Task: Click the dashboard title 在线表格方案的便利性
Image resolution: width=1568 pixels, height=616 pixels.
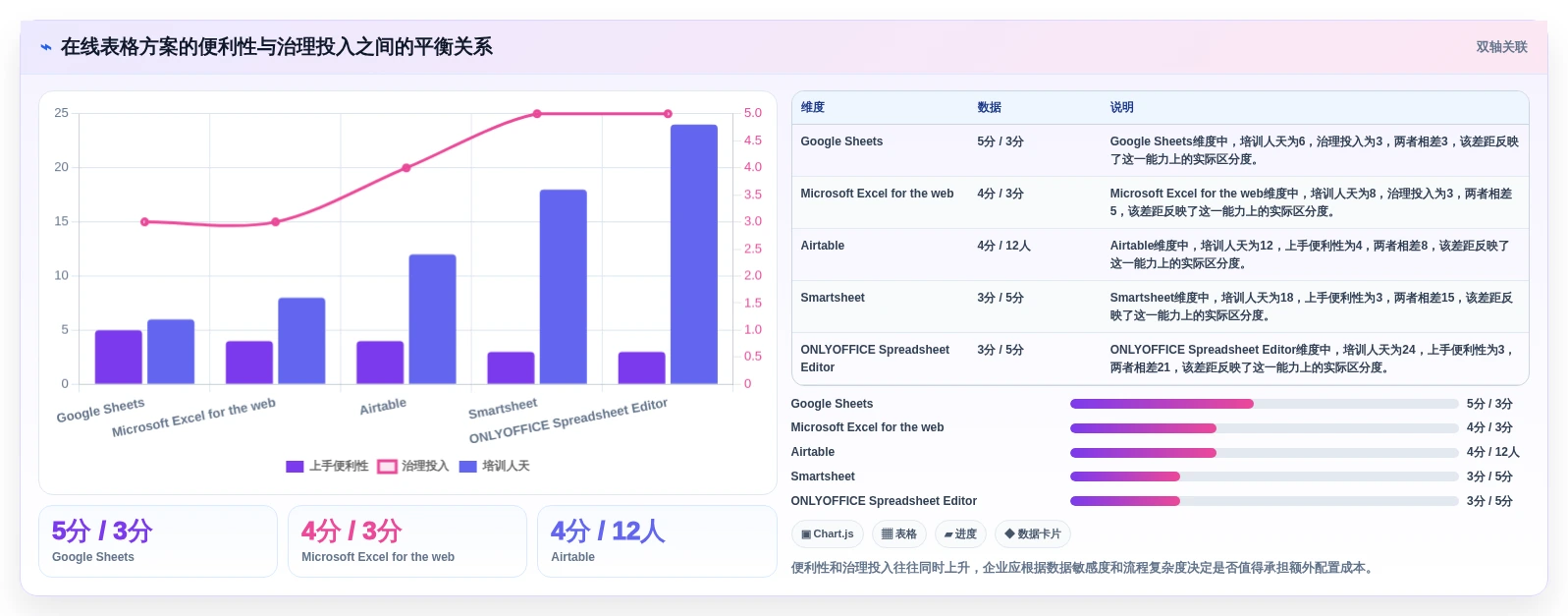Action: point(277,47)
